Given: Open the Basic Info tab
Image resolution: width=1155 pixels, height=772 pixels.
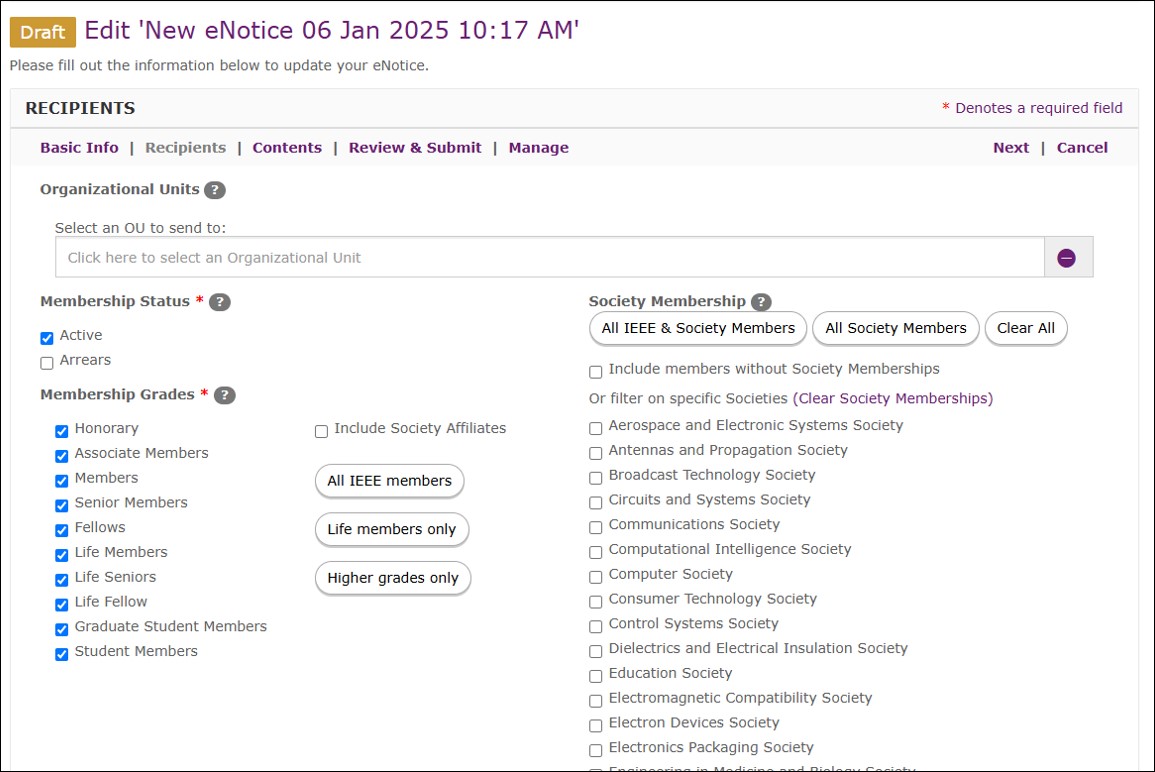Looking at the screenshot, I should [x=79, y=147].
